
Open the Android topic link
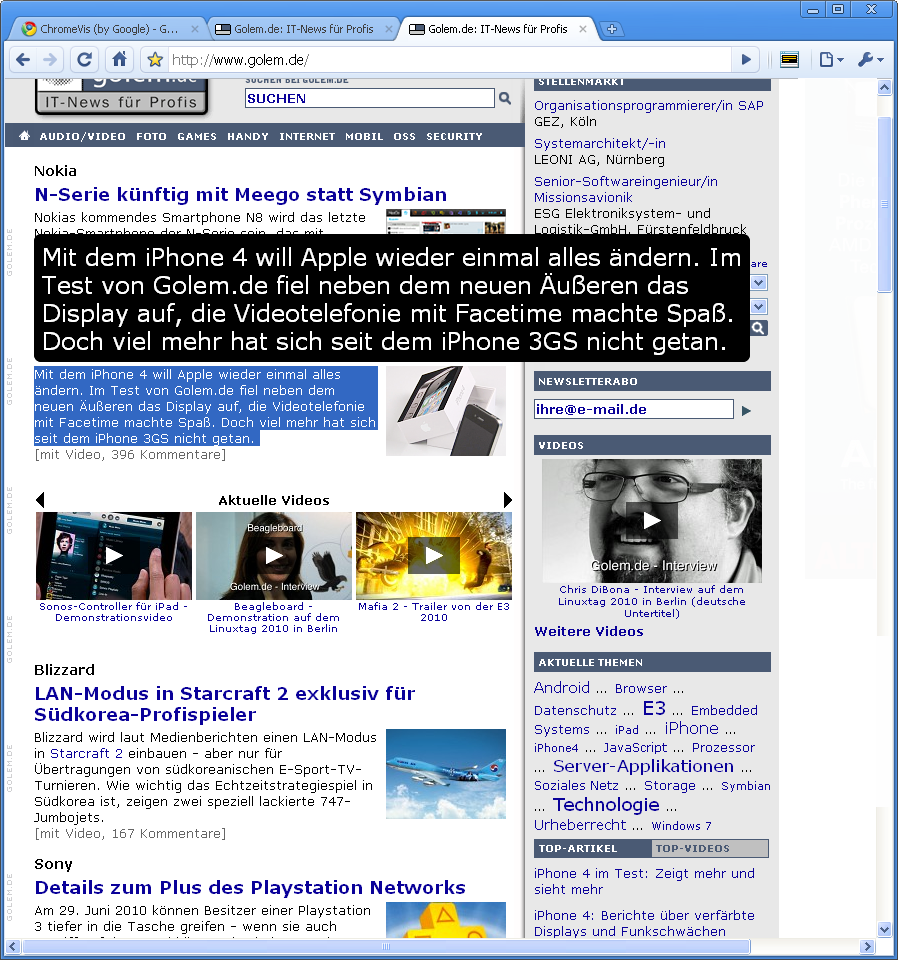pyautogui.click(x=561, y=688)
